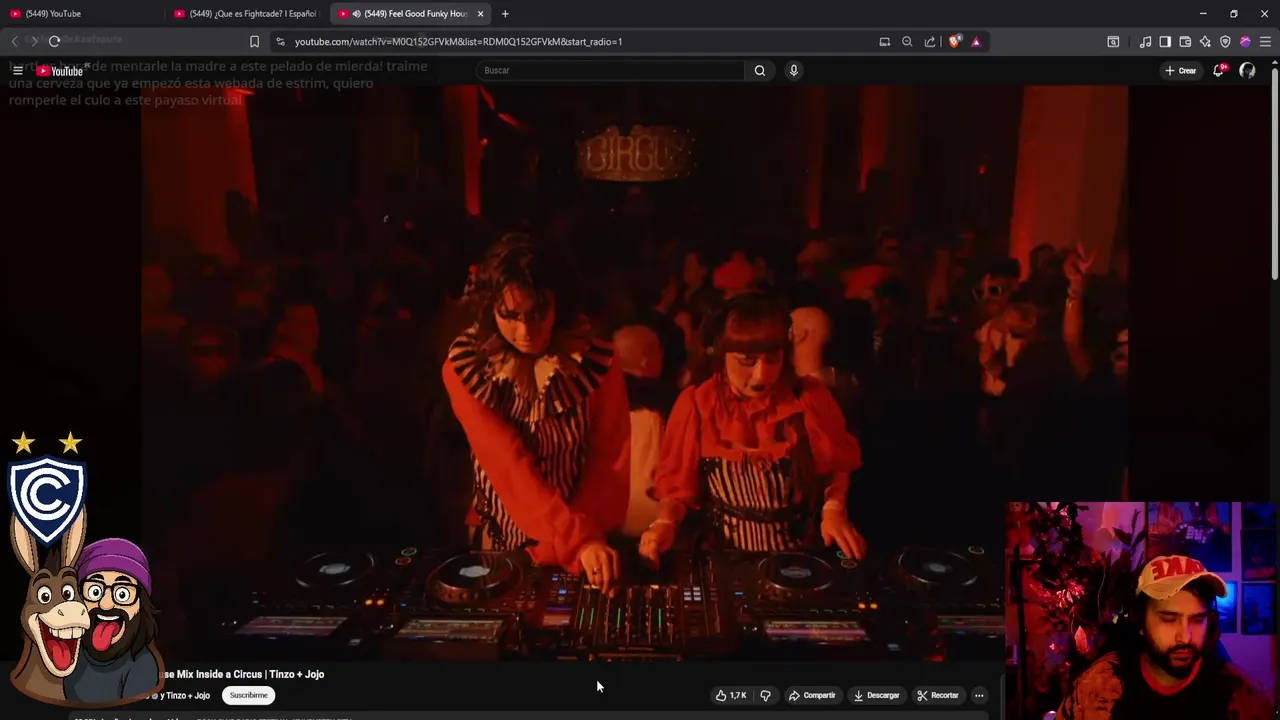Open more actions ellipsis under video
This screenshot has height=720, width=1280.
[979, 695]
